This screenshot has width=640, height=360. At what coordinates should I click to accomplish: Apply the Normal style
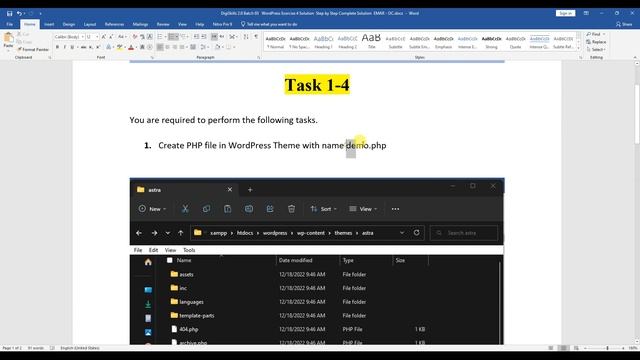276,42
